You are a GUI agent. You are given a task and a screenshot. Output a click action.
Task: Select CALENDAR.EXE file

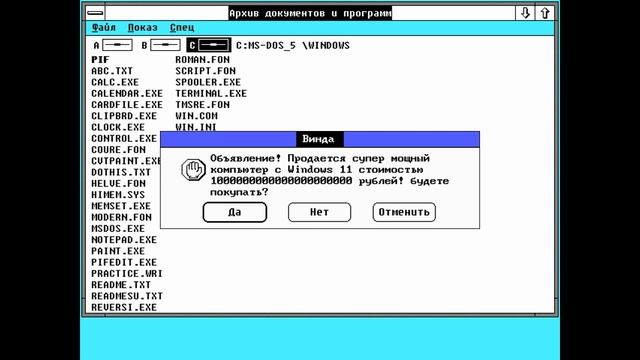tap(127, 93)
